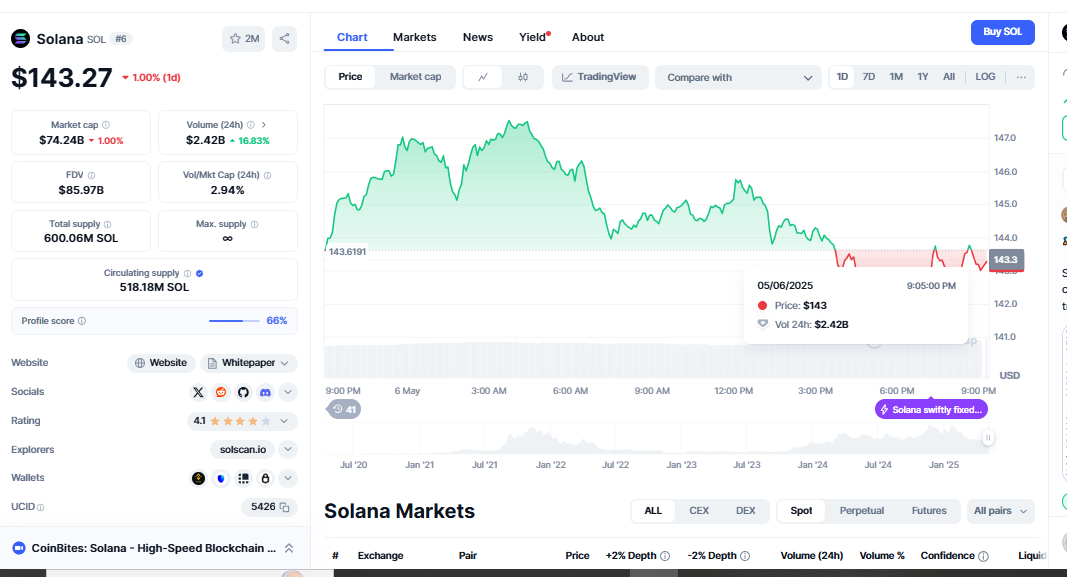
Task: Expand more Wallets options
Action: tap(288, 478)
